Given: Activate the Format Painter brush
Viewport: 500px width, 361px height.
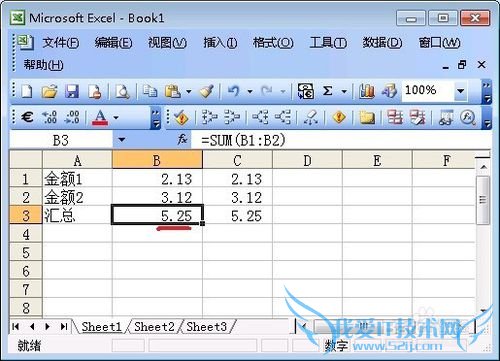Looking at the screenshot, I should pos(206,91).
